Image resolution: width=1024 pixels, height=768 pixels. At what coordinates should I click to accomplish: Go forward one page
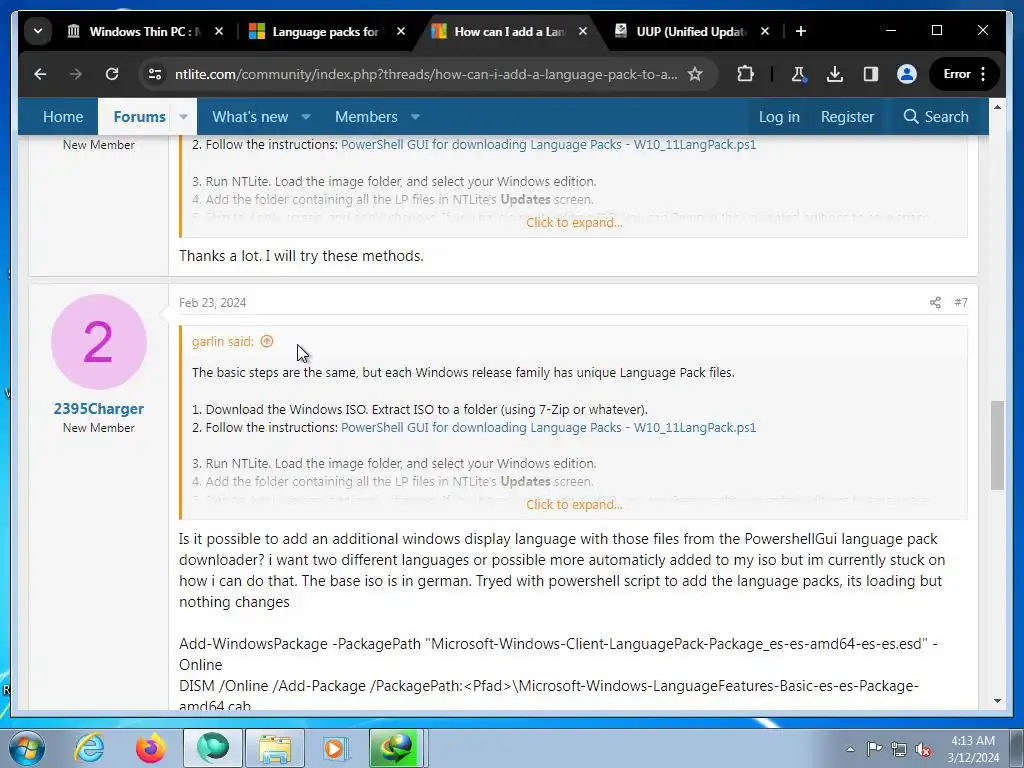point(76,74)
